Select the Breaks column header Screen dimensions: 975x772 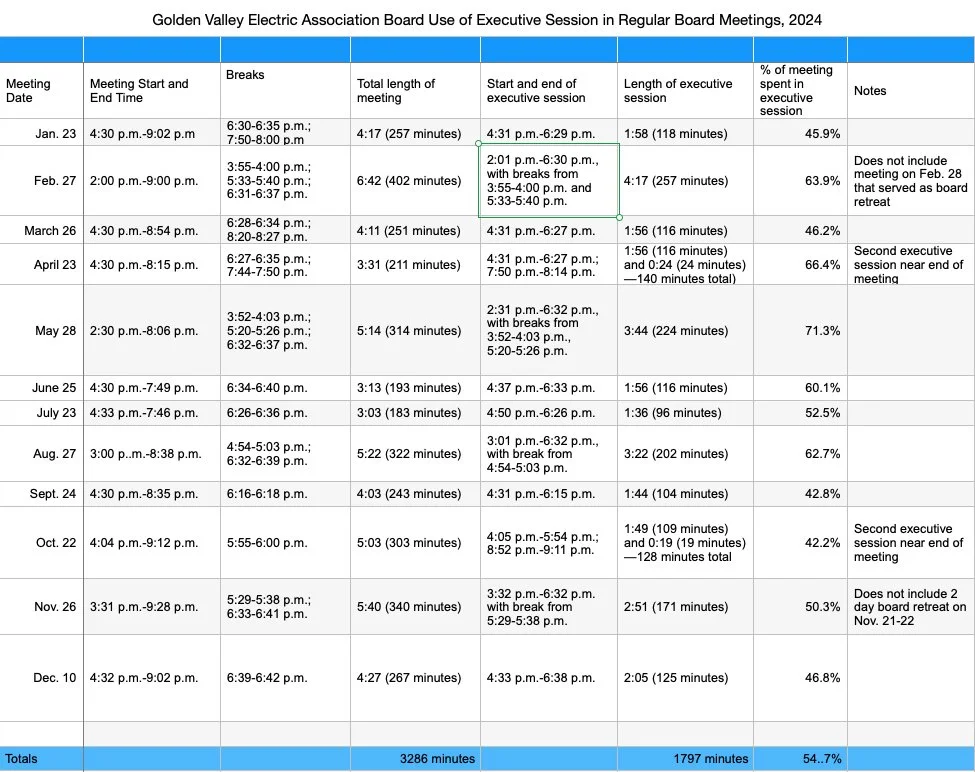(285, 91)
